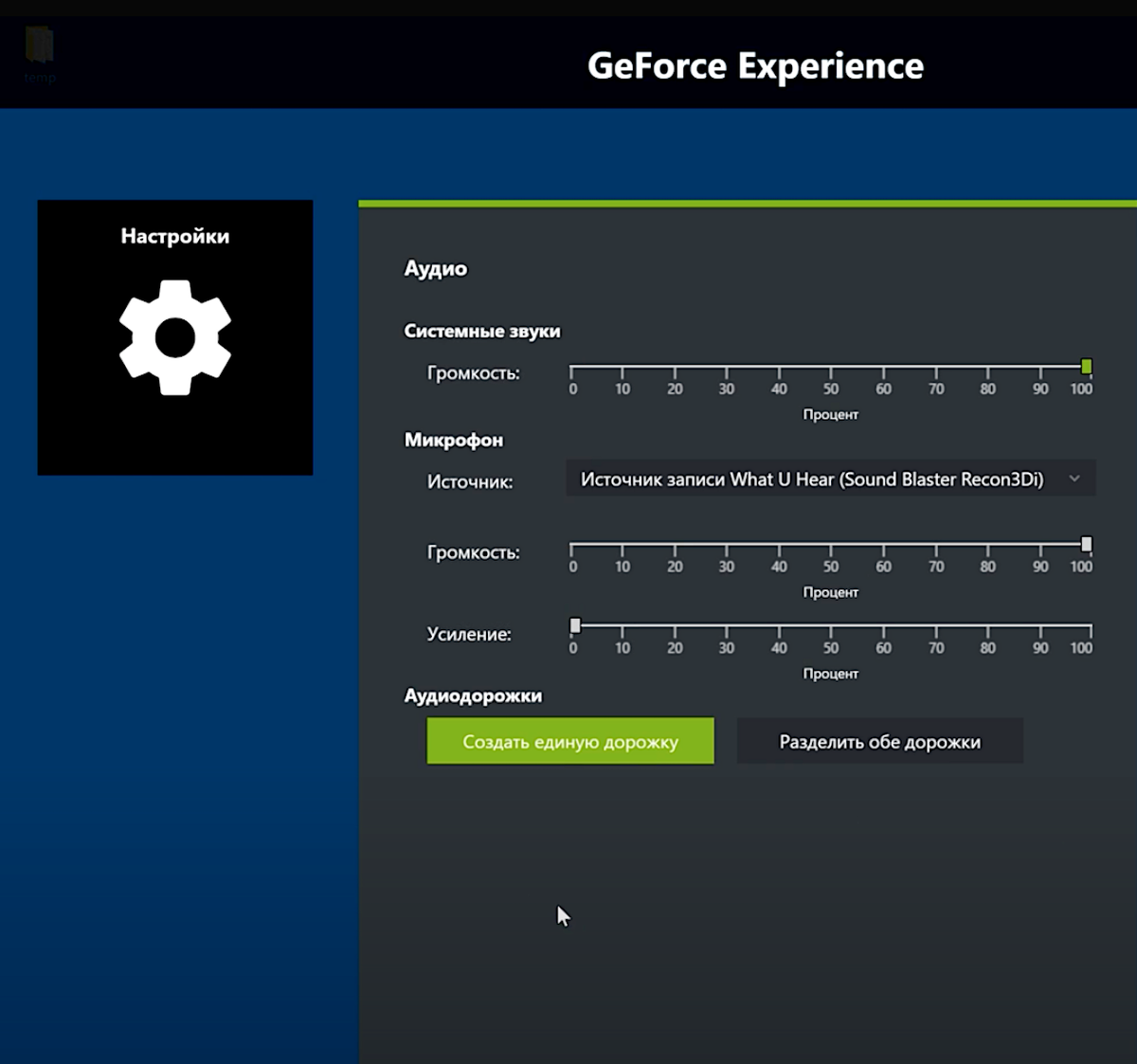Viewport: 1137px width, 1064px height.
Task: Click the dropdown chevron arrow for source
Action: [1074, 479]
